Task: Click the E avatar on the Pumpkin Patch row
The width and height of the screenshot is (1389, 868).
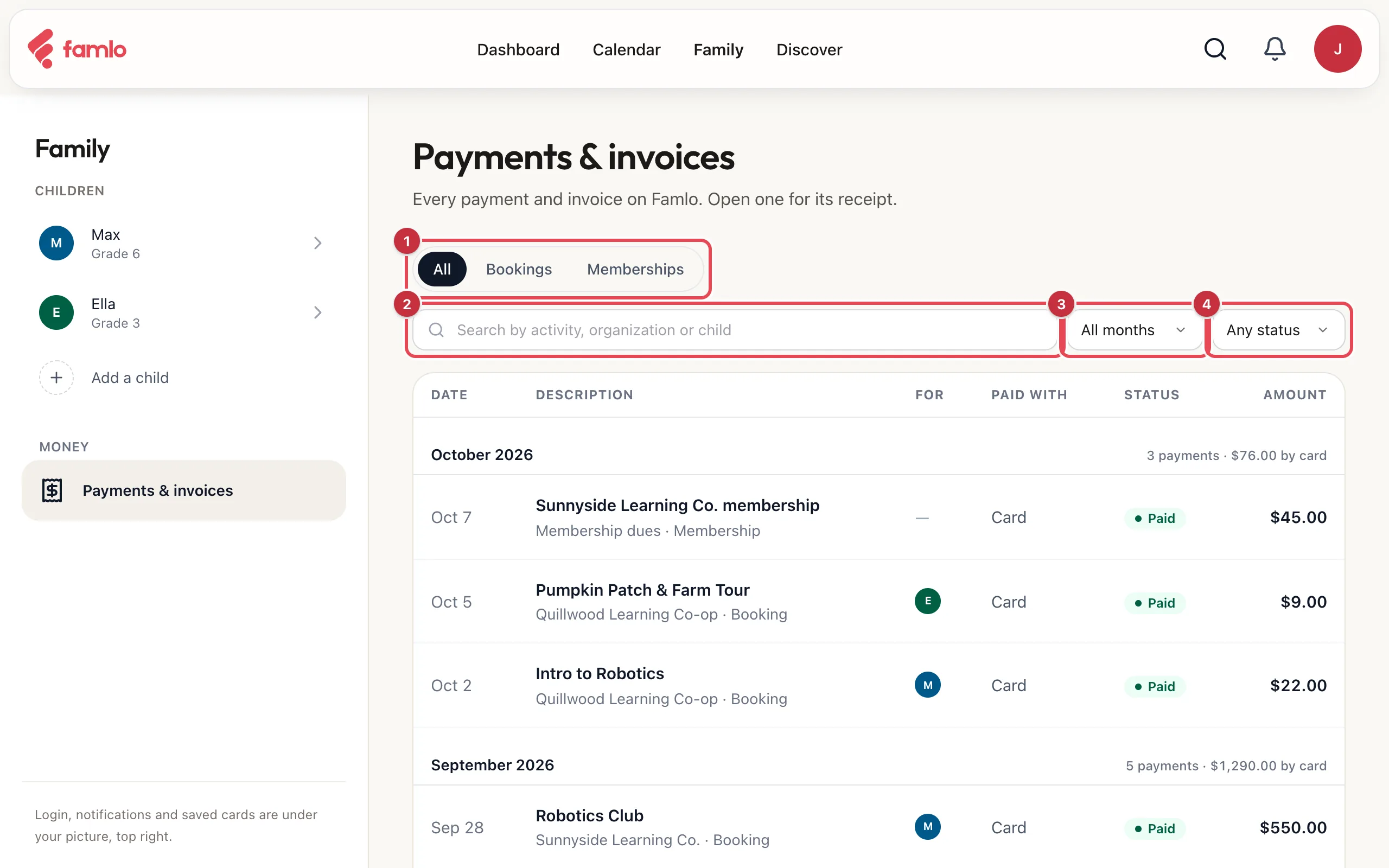Action: tap(927, 601)
